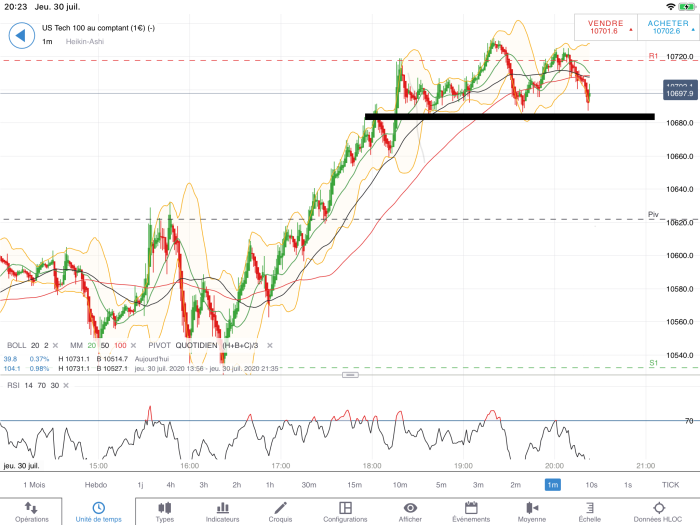Select the 2h time unit

click(x=237, y=485)
